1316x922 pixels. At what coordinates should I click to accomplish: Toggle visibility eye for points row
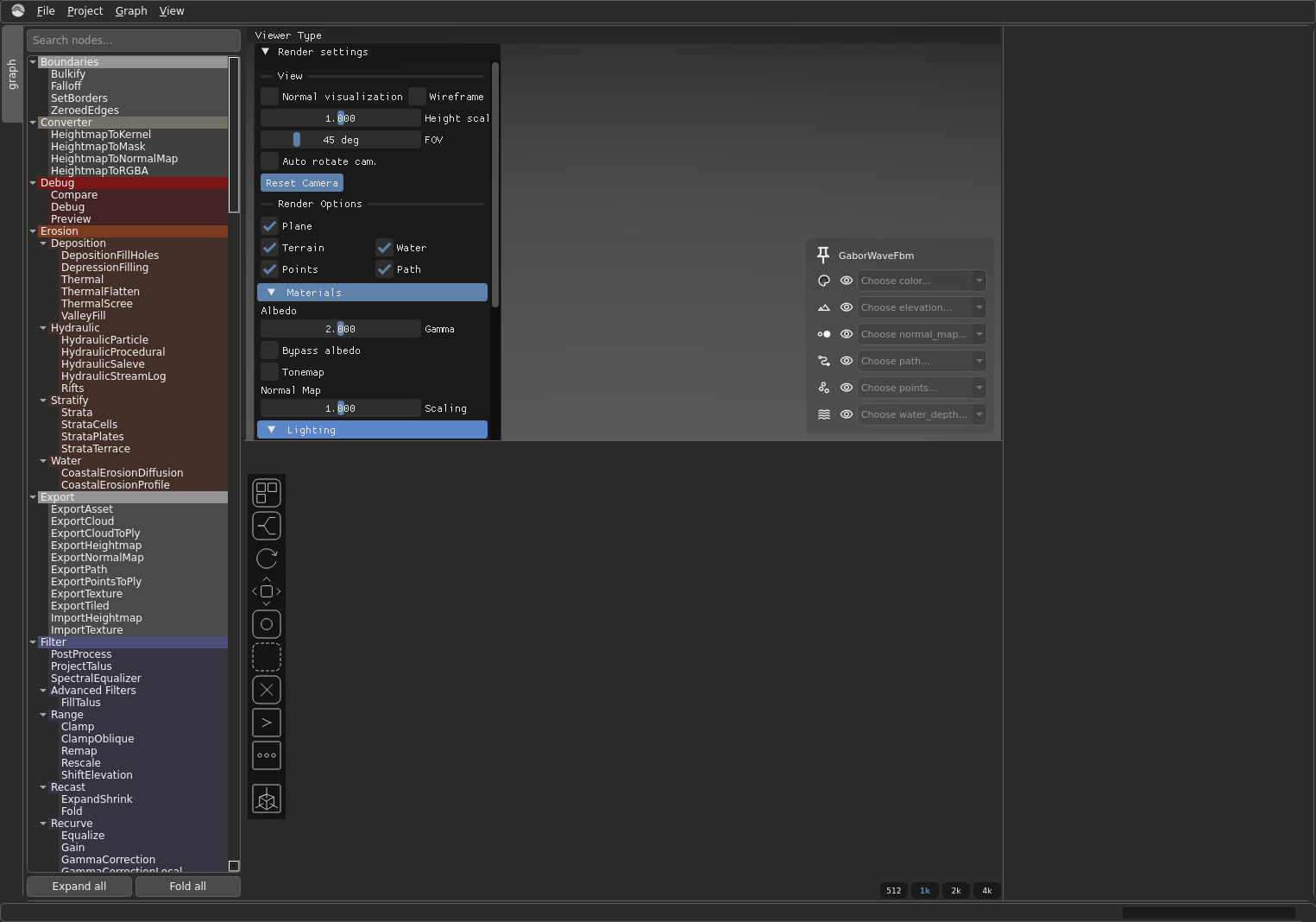(x=847, y=388)
